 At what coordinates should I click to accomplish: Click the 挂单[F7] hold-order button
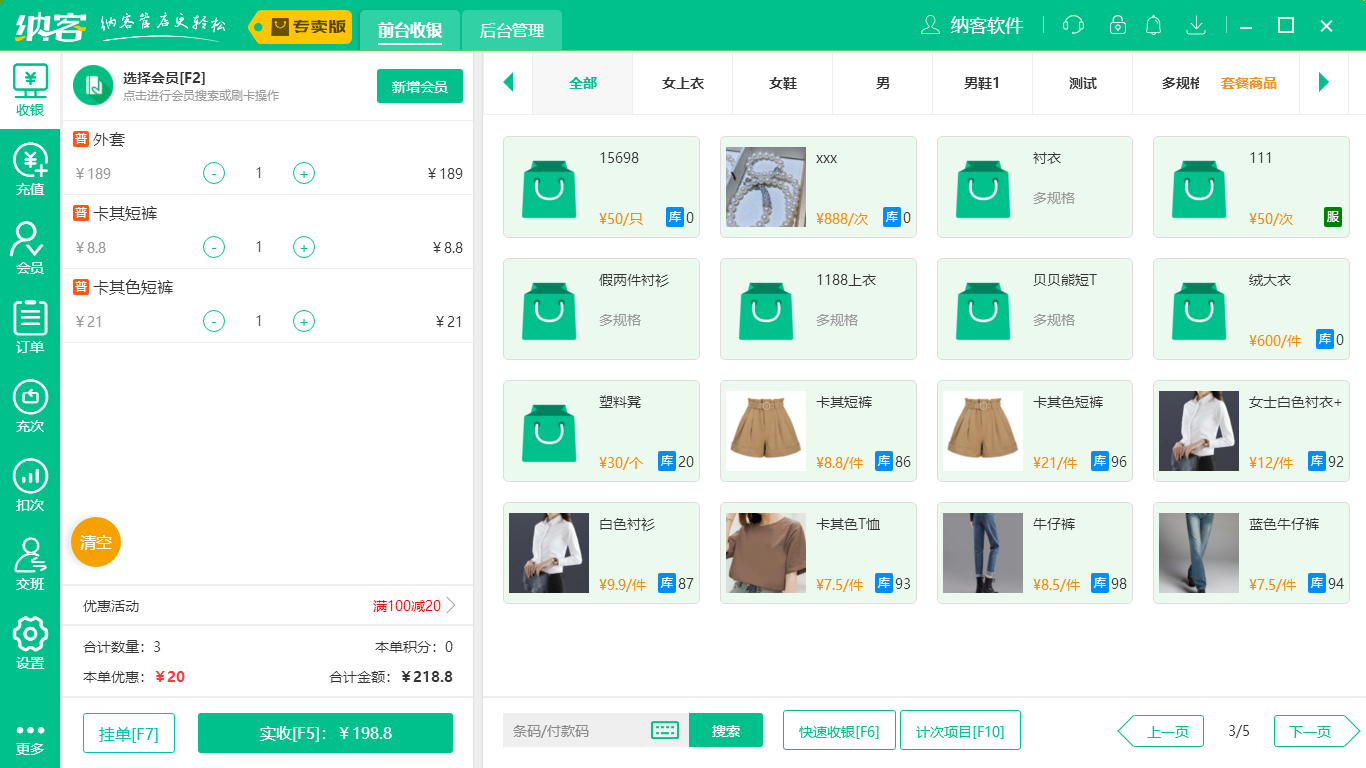click(x=128, y=733)
